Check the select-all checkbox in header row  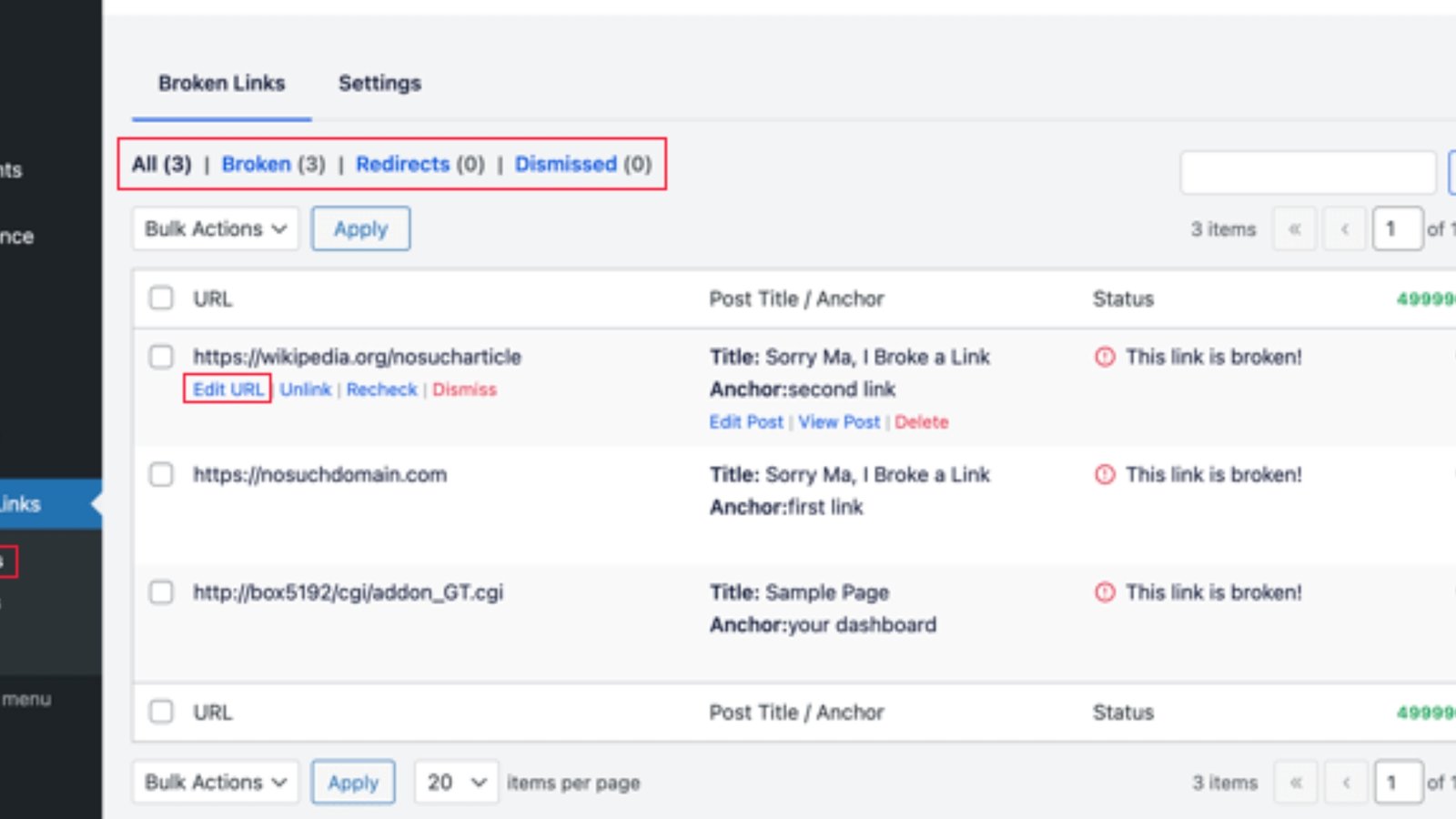(x=161, y=298)
